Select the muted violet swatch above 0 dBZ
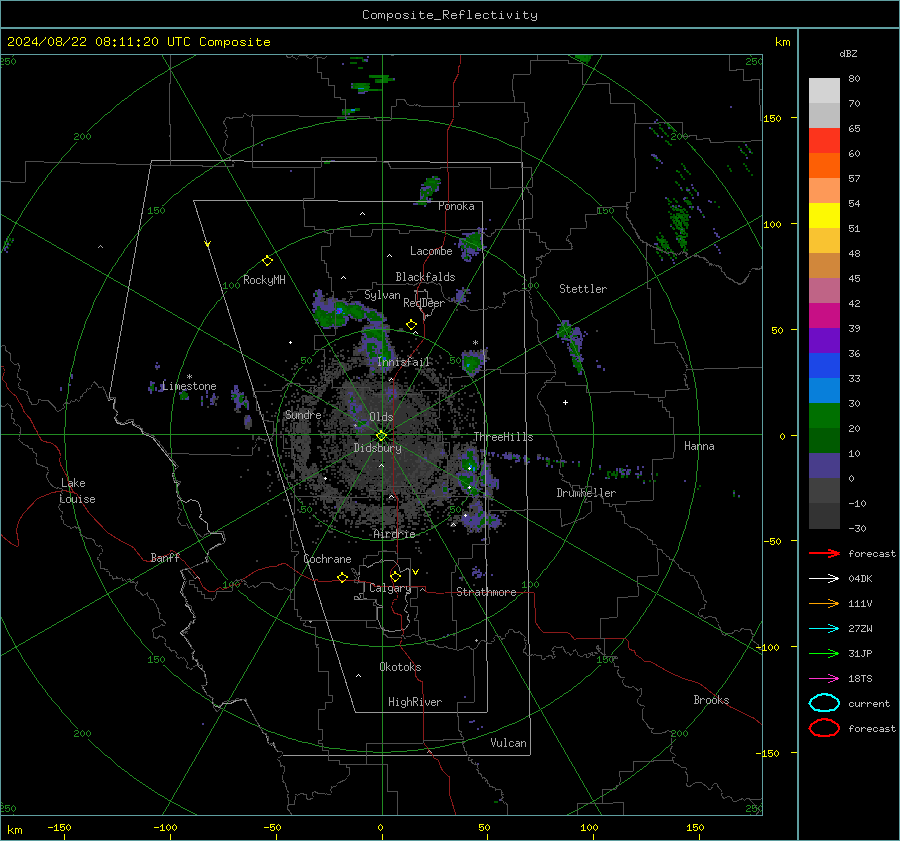Image resolution: width=900 pixels, height=841 pixels. (x=824, y=466)
